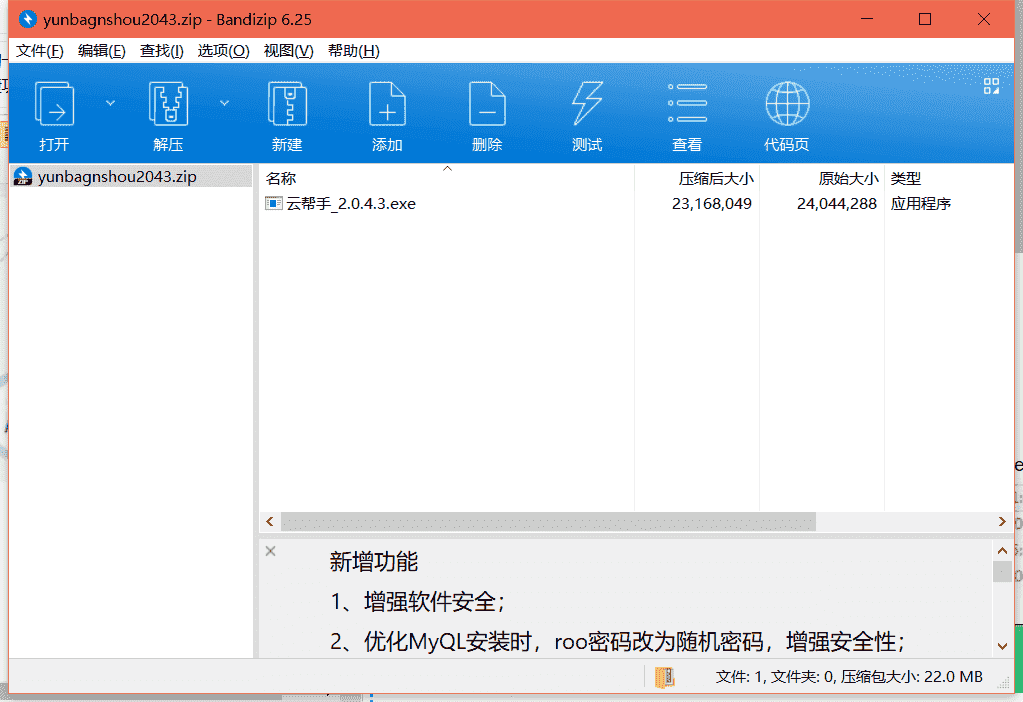Viewport: 1023px width, 702px height.
Task: Open the 查找(I) menu
Action: pyautogui.click(x=161, y=51)
